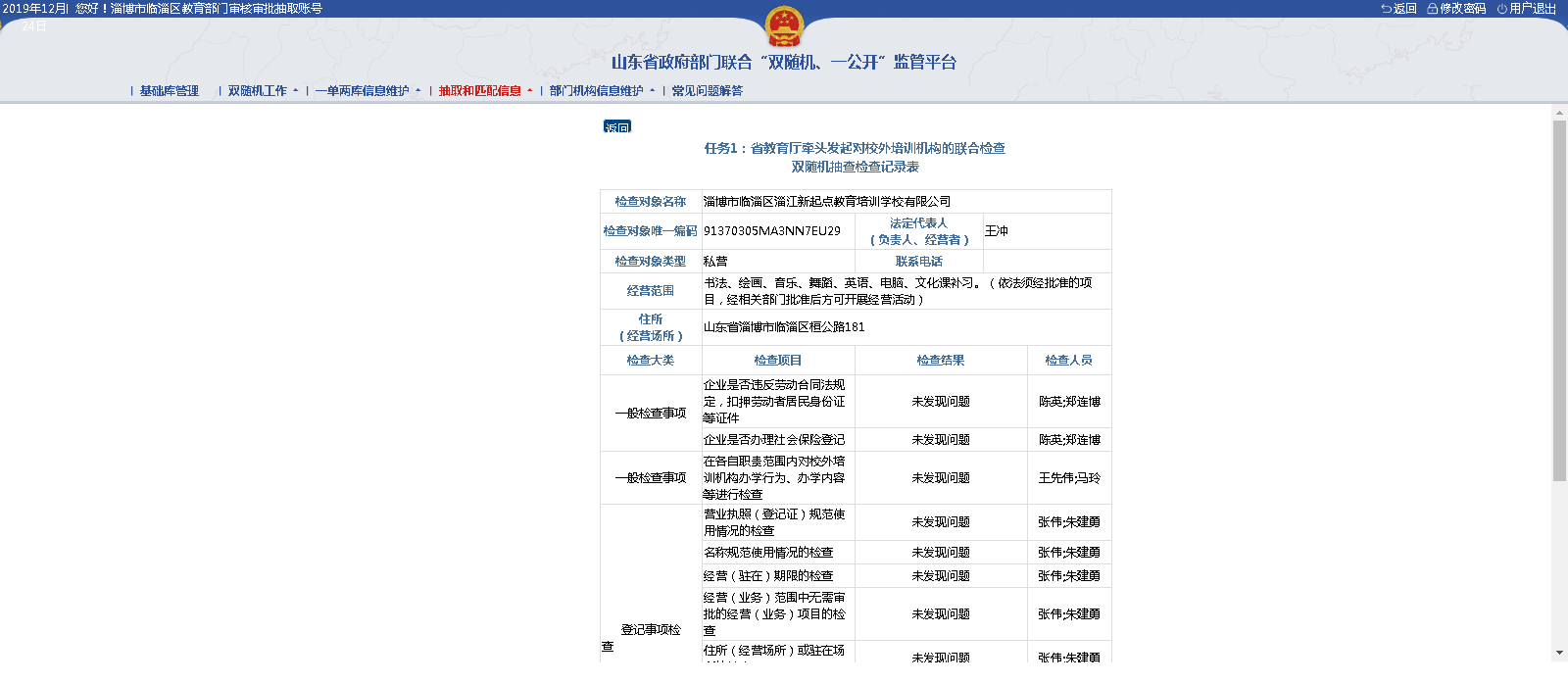Open the 基础库管理 menu item

(169, 91)
